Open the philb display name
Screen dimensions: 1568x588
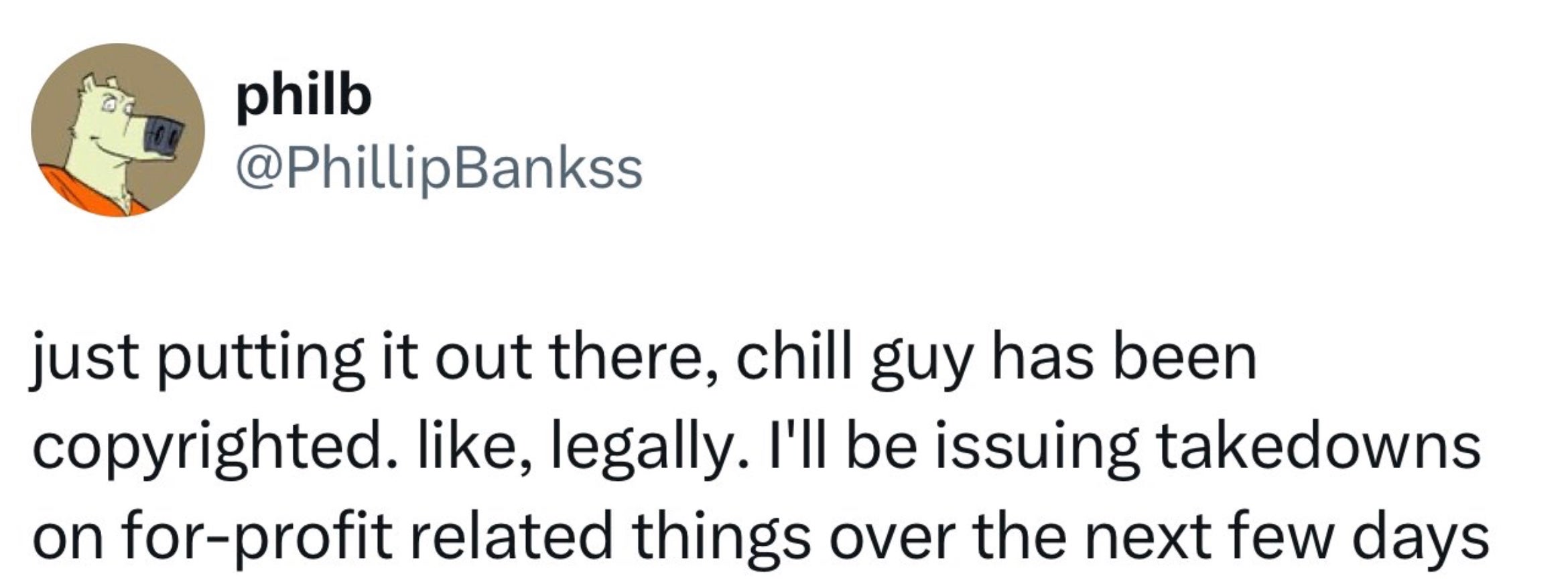click(304, 98)
